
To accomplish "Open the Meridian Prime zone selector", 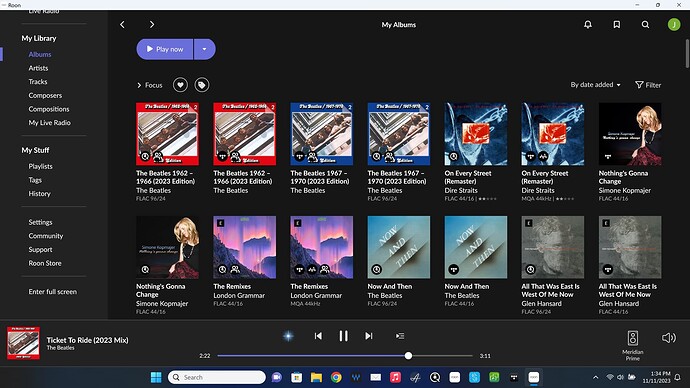I will [633, 345].
